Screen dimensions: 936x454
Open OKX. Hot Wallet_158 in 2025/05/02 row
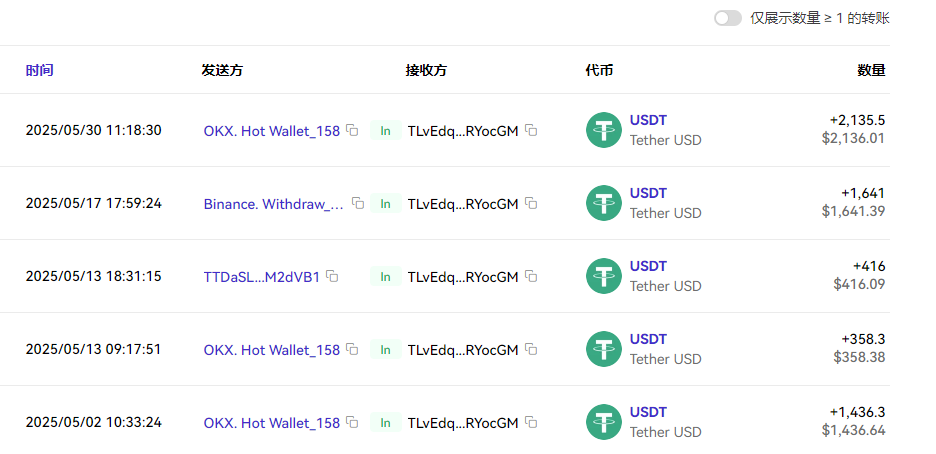point(272,423)
